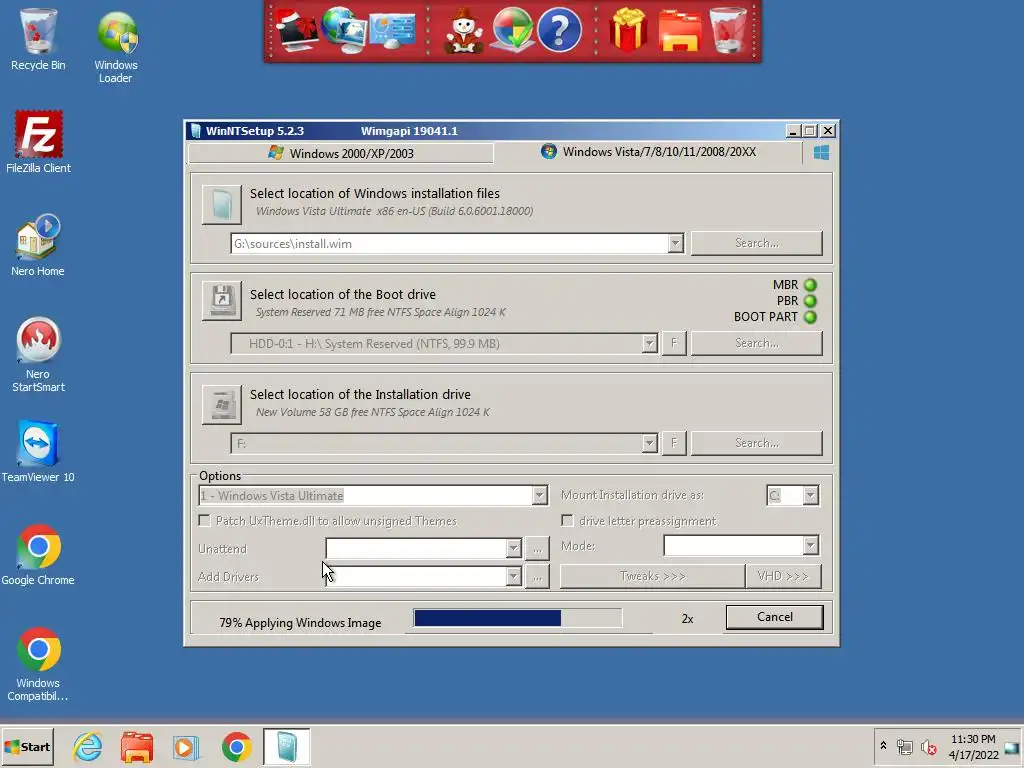The height and width of the screenshot is (768, 1024).
Task: Click the network tray icon
Action: click(x=904, y=746)
